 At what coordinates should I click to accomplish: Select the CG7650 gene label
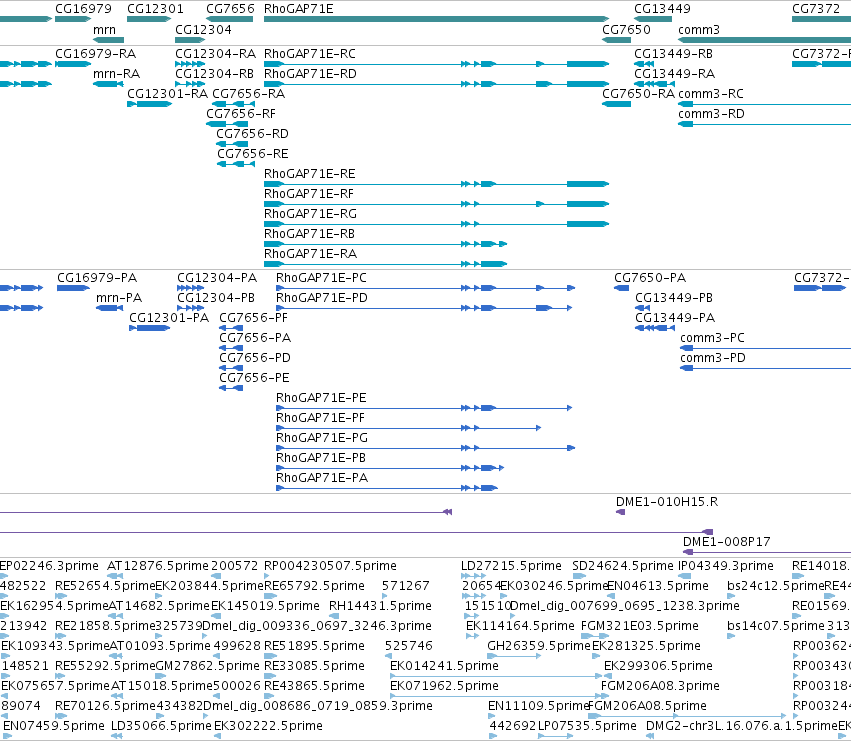[626, 29]
